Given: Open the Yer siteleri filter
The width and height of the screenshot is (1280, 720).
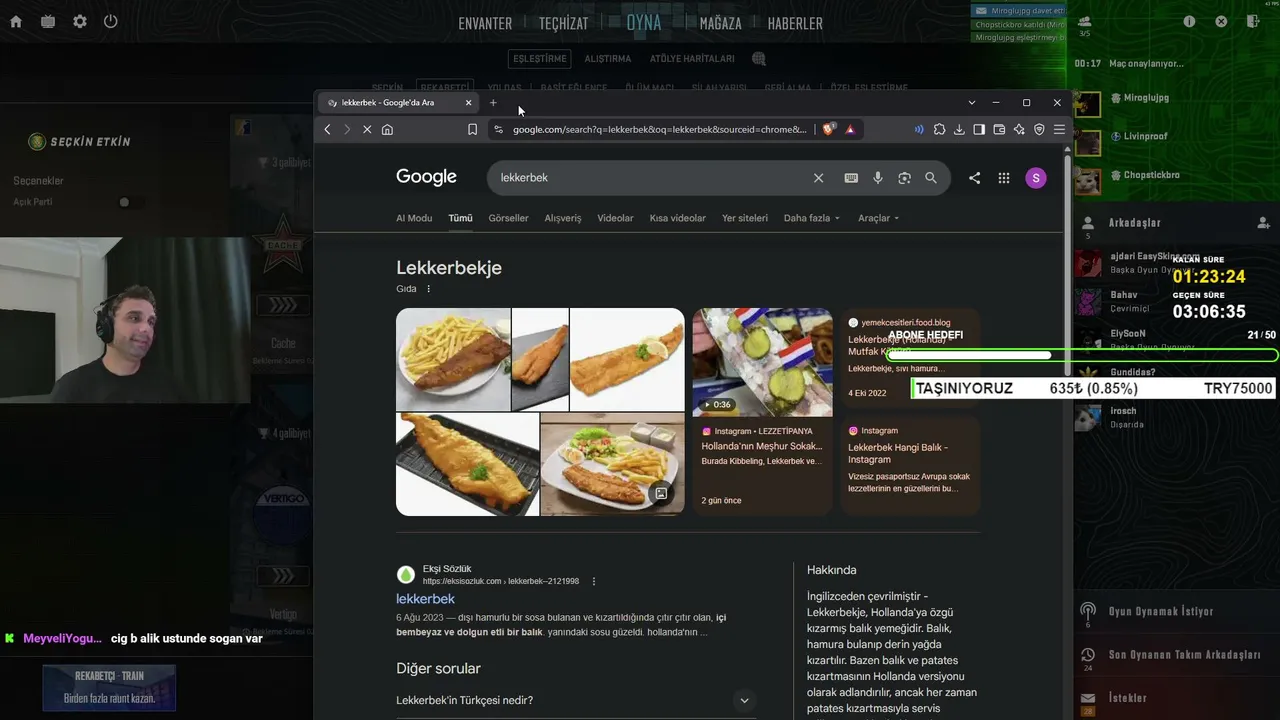Looking at the screenshot, I should pos(745,218).
